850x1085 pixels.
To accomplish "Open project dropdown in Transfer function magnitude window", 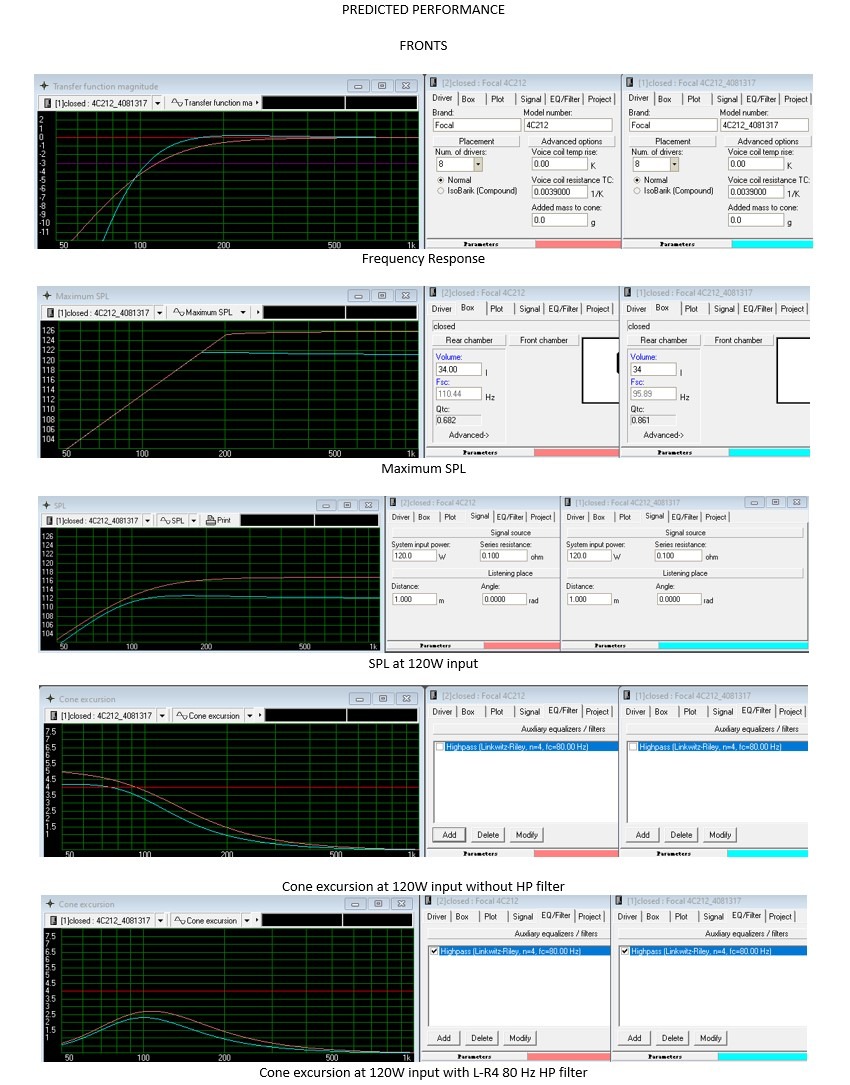I will 158,103.
